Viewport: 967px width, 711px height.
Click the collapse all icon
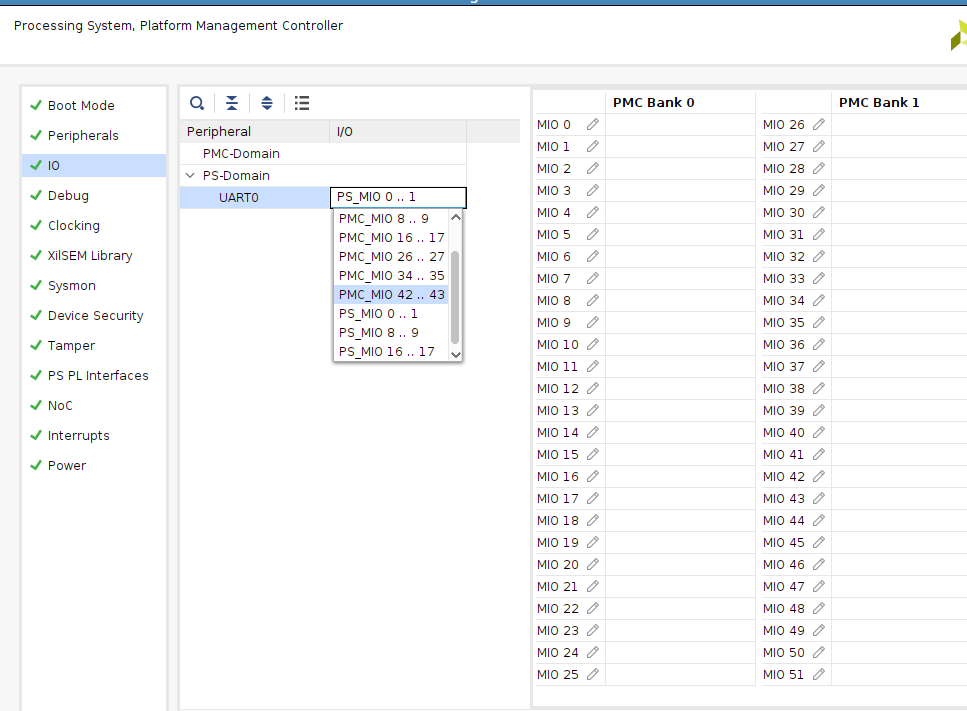pos(232,102)
